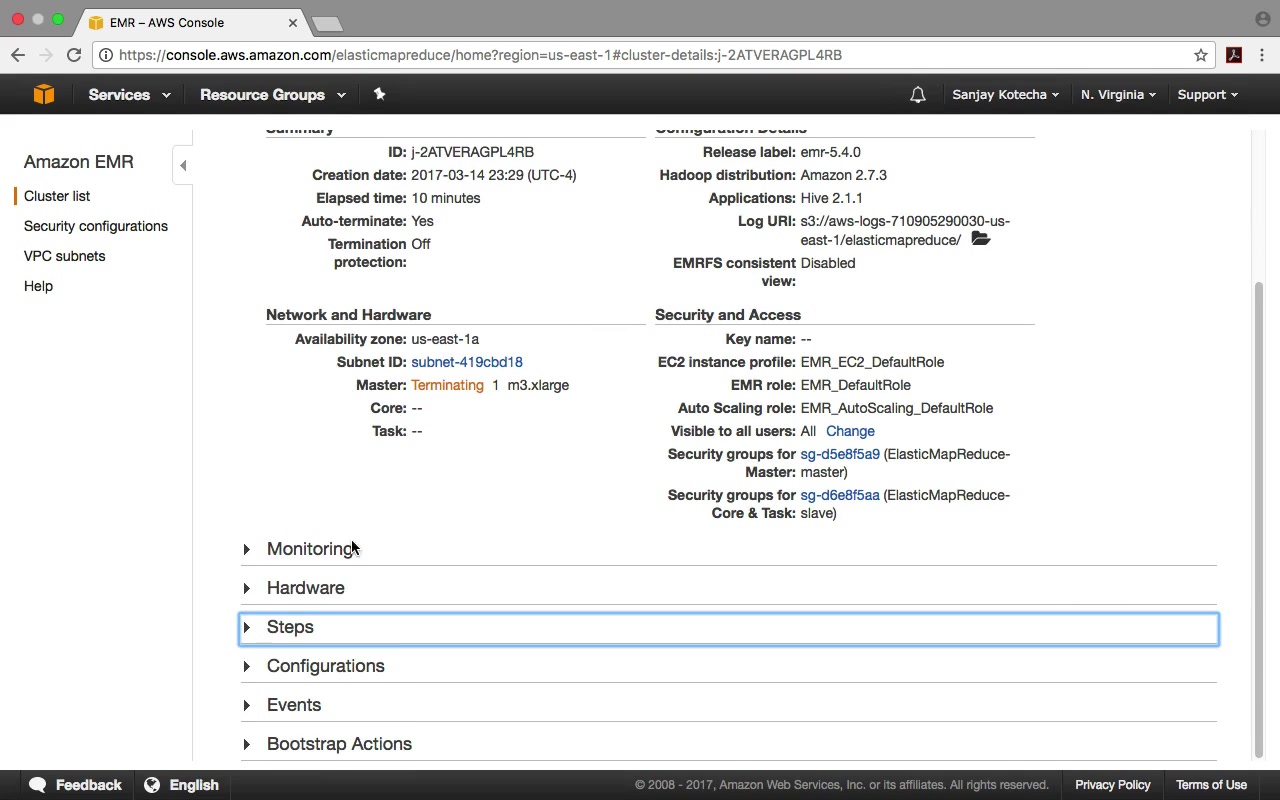Expand the Bootstrap Actions section
The width and height of the screenshot is (1280, 800).
(x=728, y=744)
